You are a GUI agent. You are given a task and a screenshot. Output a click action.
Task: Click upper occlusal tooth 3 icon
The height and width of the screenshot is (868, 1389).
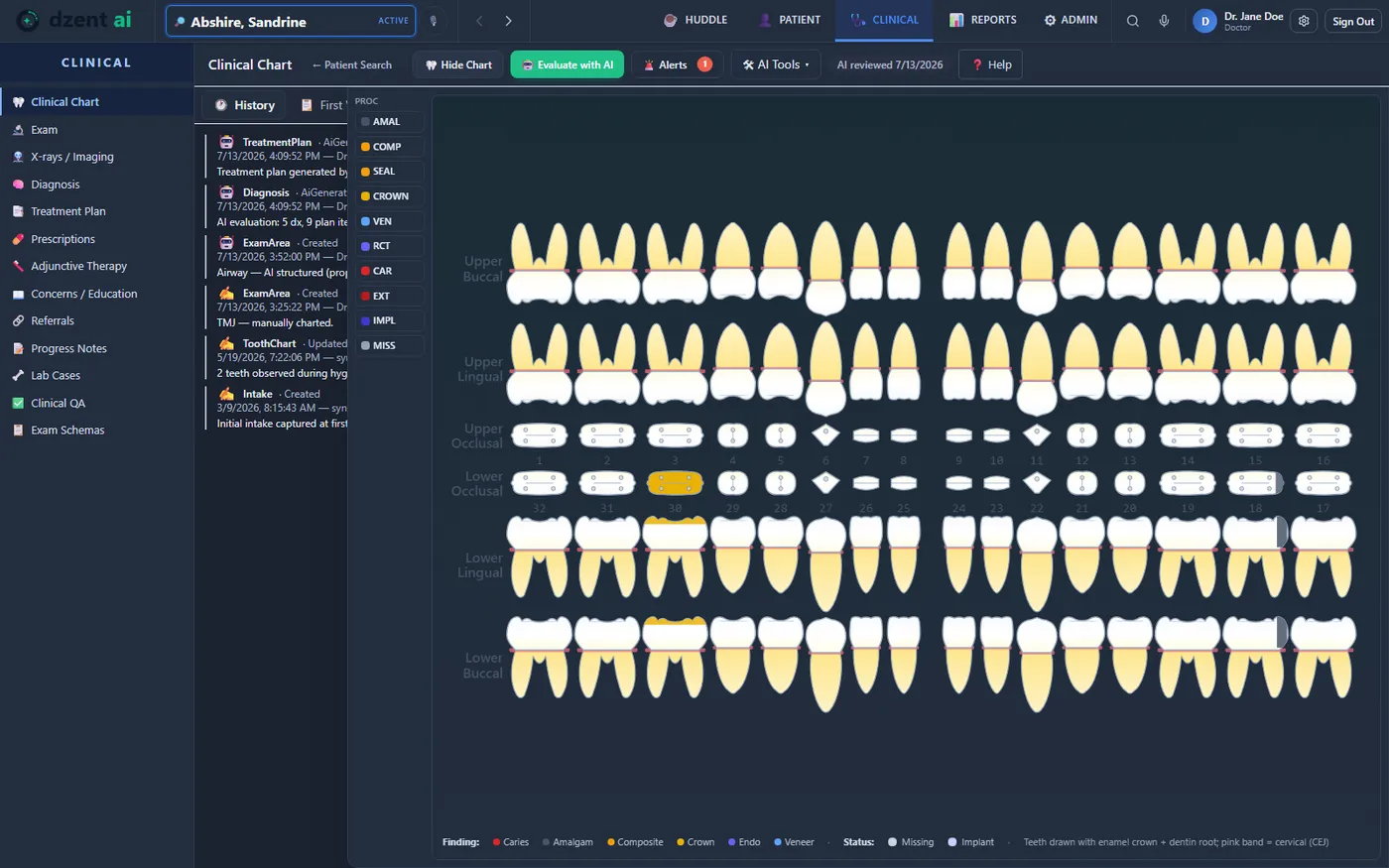pyautogui.click(x=675, y=435)
